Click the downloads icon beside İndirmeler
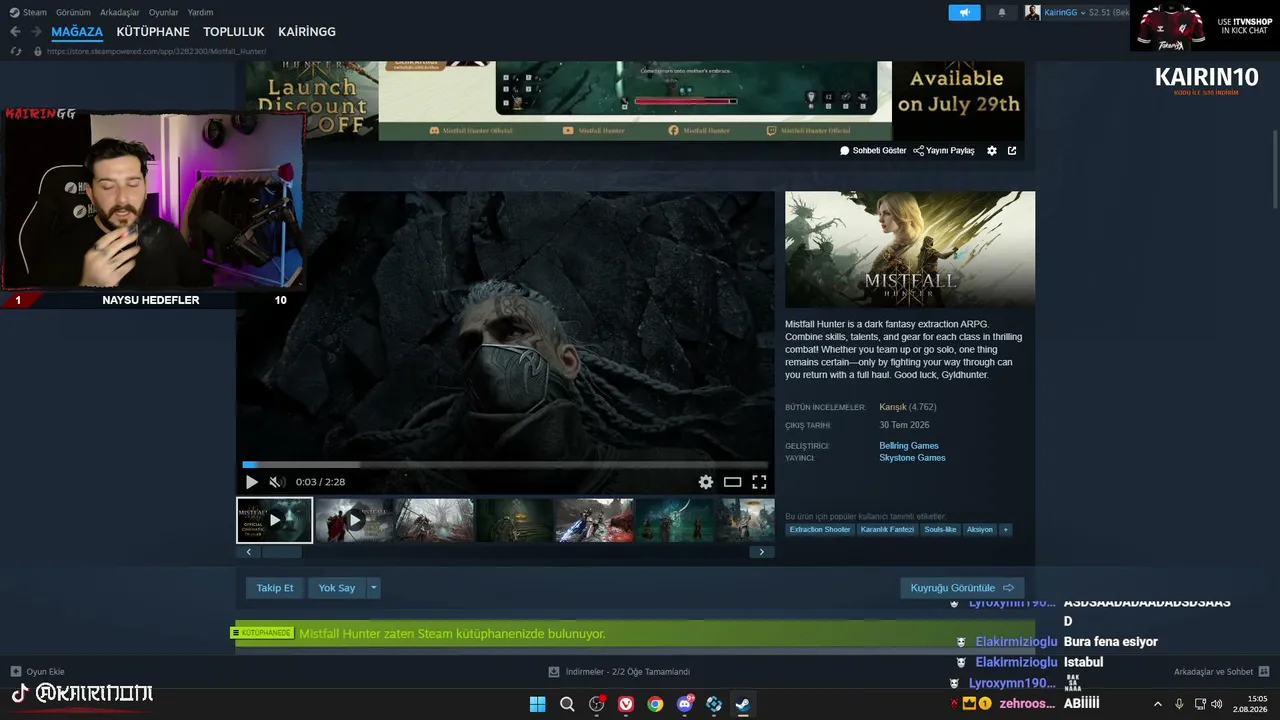Image resolution: width=1280 pixels, height=720 pixels. (554, 672)
